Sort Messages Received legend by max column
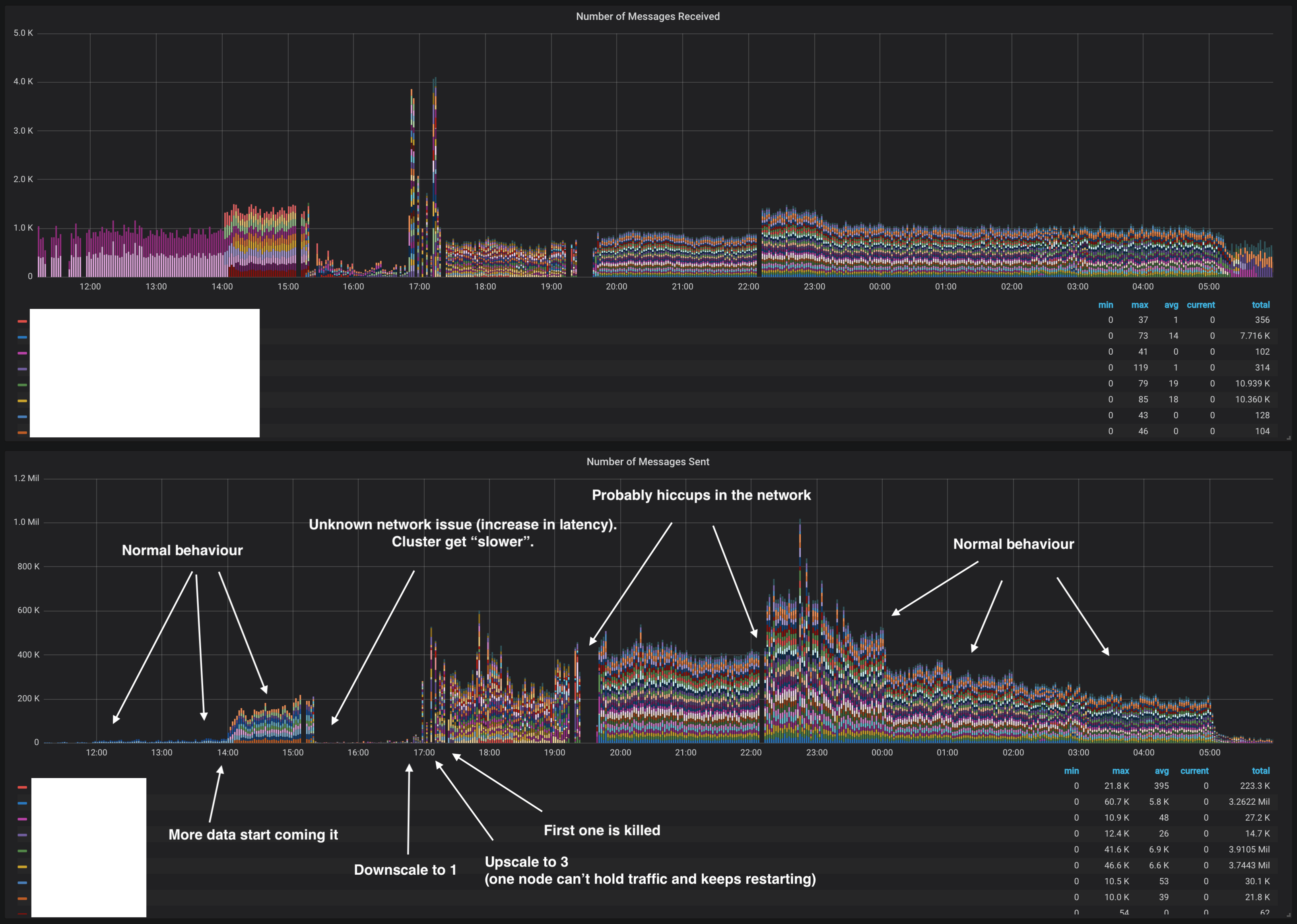 pyautogui.click(x=1140, y=305)
